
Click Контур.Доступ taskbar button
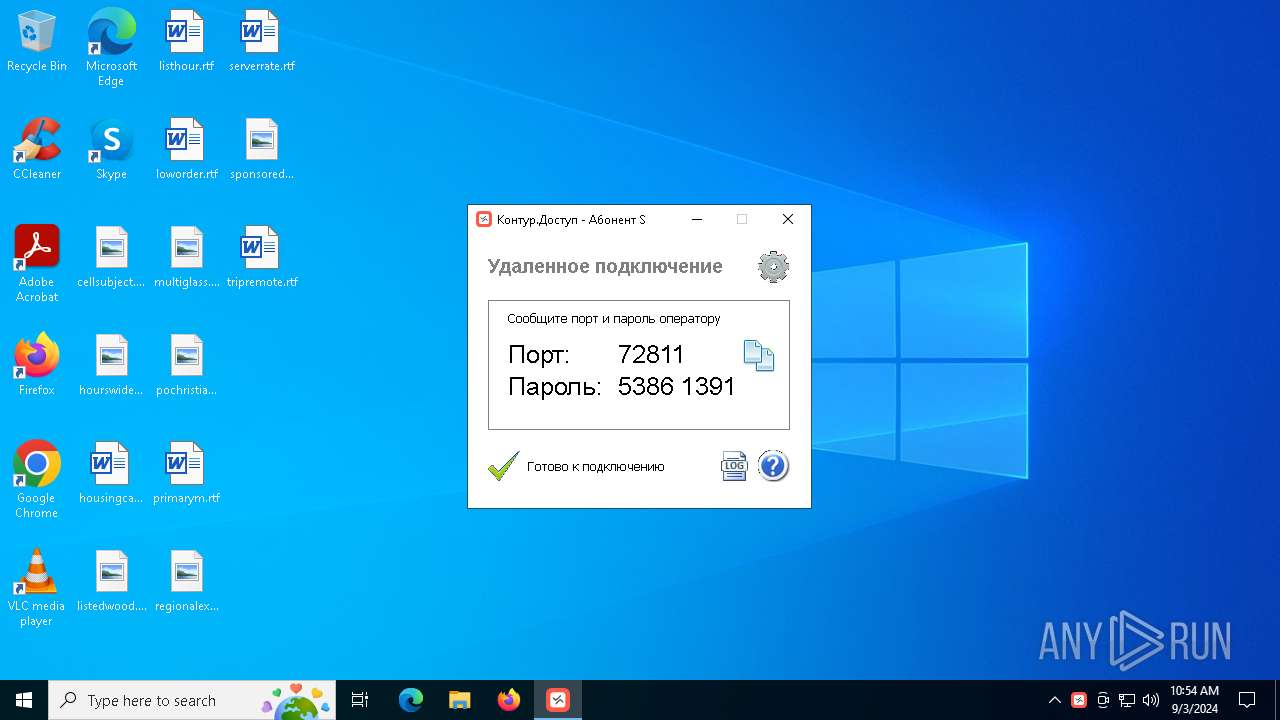point(558,700)
